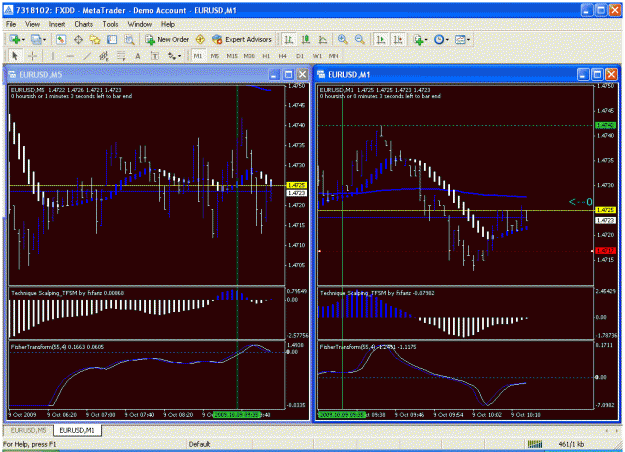Viewport: 625px width, 452px height.
Task: Click the green 1.4742 price label in M1 chart
Action: 605,126
